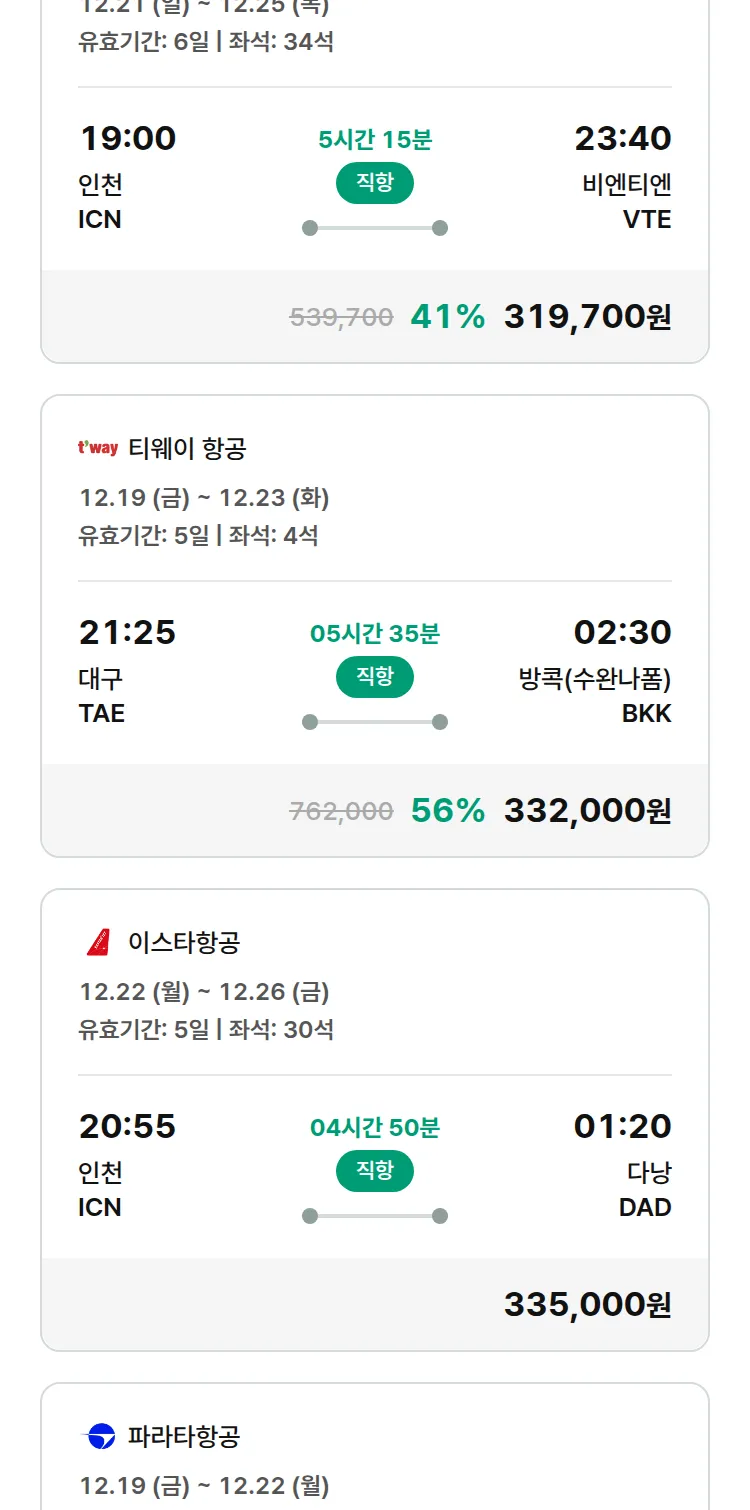Tap the VTE arrival airport code
Screen dimensions: 750x1510
tap(647, 220)
